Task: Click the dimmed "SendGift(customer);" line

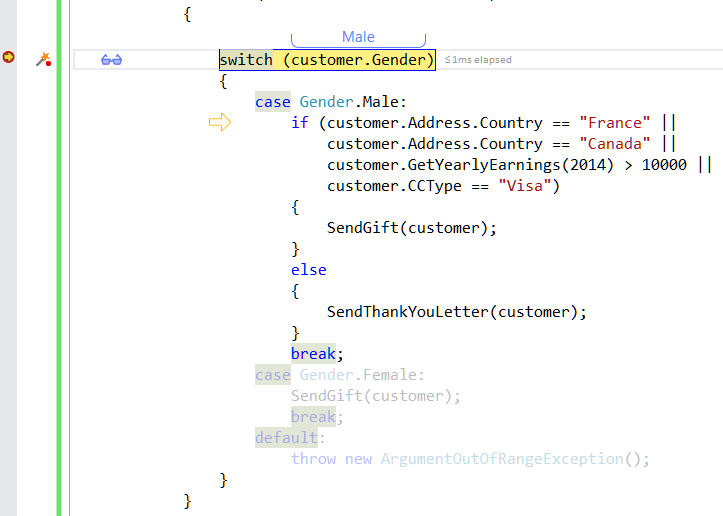Action: pos(375,396)
